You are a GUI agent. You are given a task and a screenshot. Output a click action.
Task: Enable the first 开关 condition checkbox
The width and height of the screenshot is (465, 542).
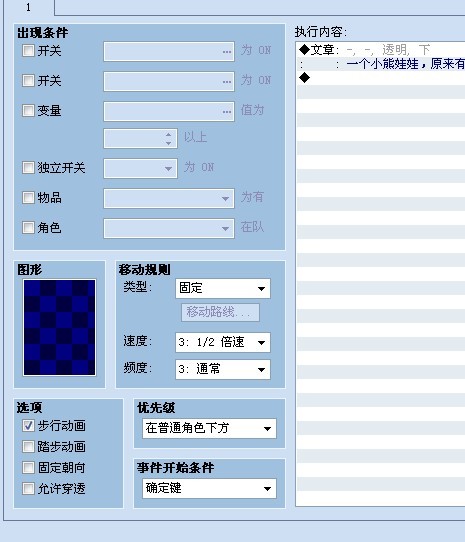pyautogui.click(x=28, y=50)
